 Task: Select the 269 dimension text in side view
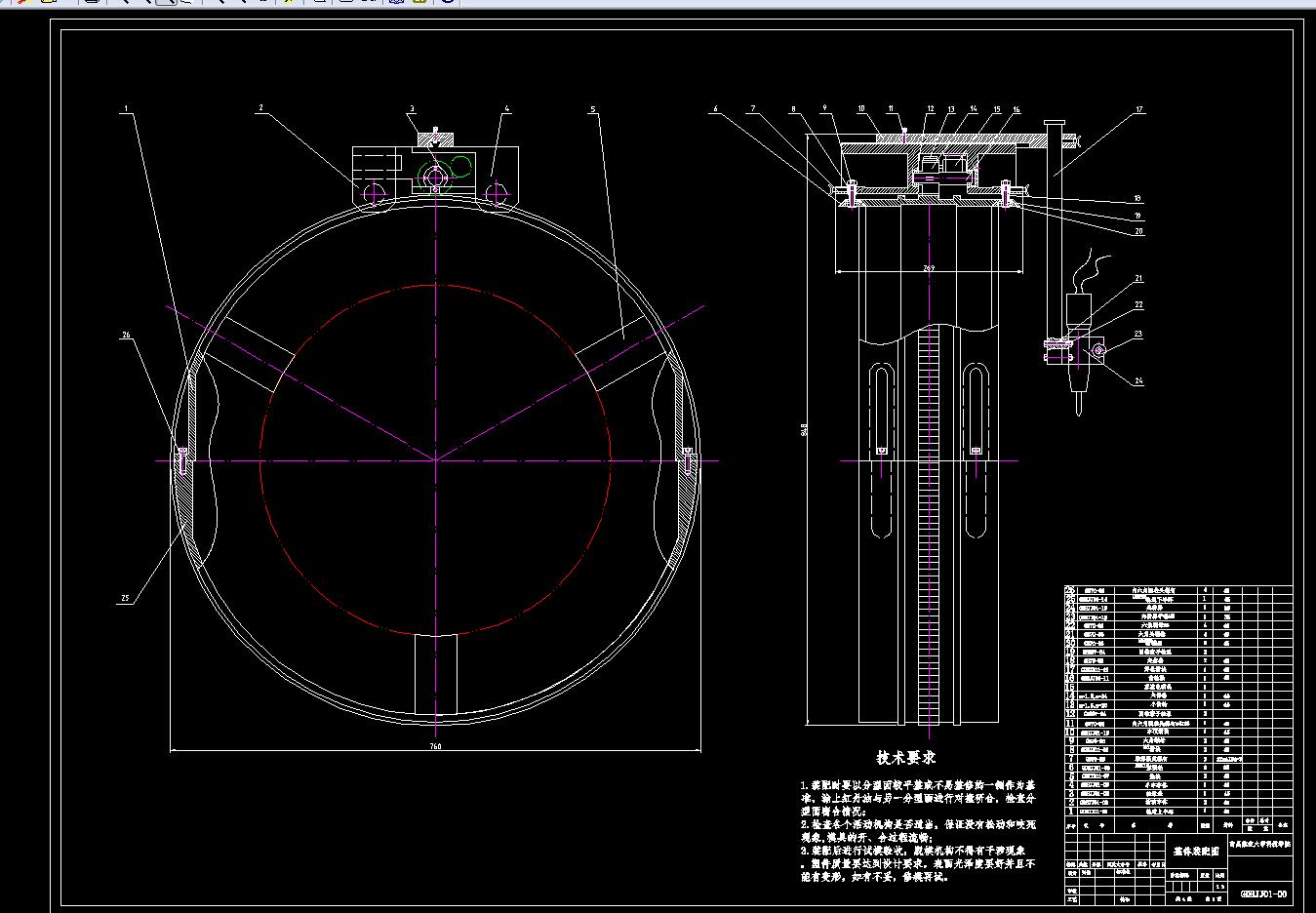click(x=928, y=267)
